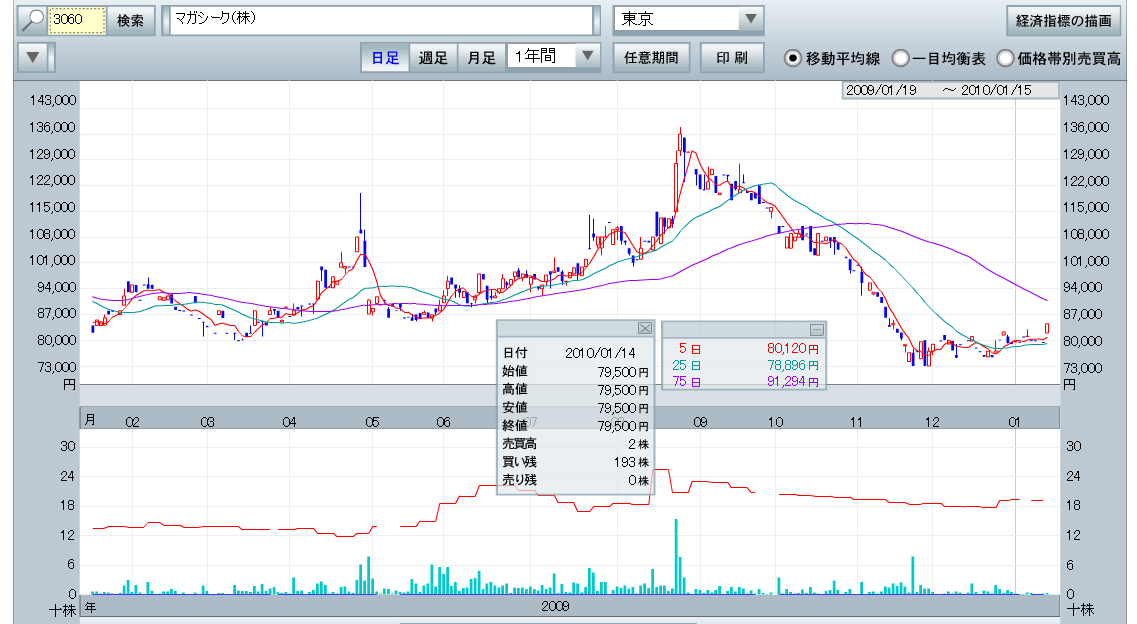Focus the stock code field showing 3060
Image resolution: width=1137 pixels, height=624 pixels.
[77, 20]
